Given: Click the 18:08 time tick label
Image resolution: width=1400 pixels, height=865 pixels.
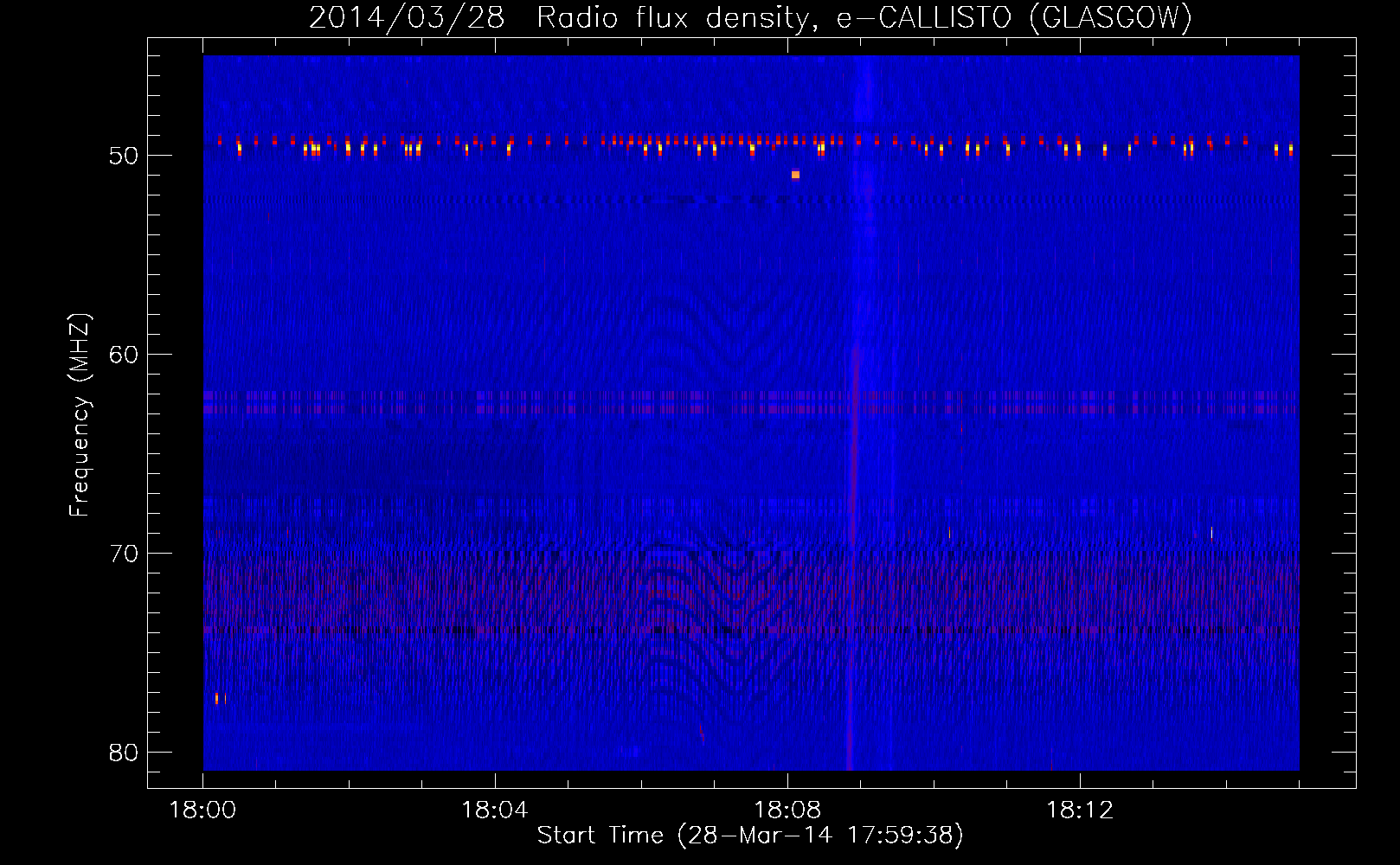Looking at the screenshot, I should 787,811.
